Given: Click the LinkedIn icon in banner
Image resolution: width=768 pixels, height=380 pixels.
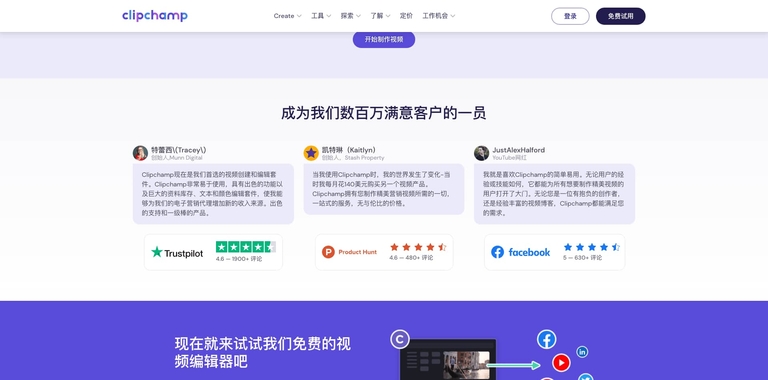Looking at the screenshot, I should click(582, 352).
